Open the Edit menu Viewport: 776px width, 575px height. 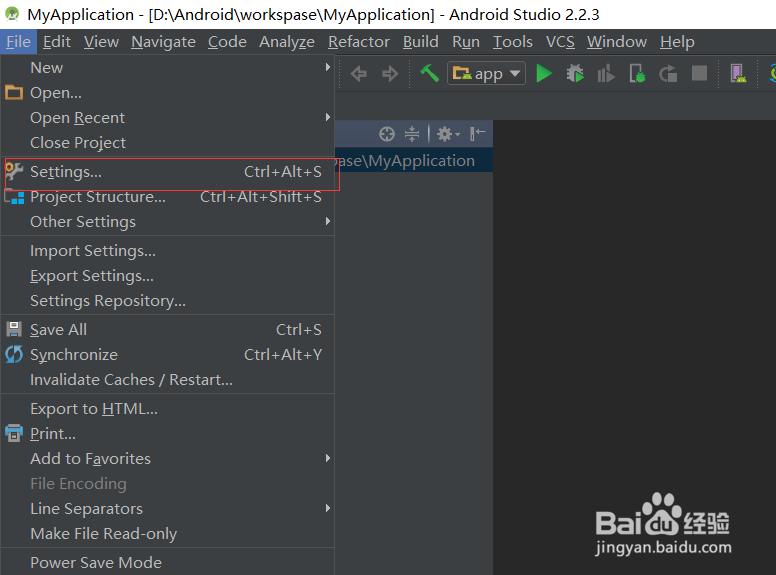56,42
